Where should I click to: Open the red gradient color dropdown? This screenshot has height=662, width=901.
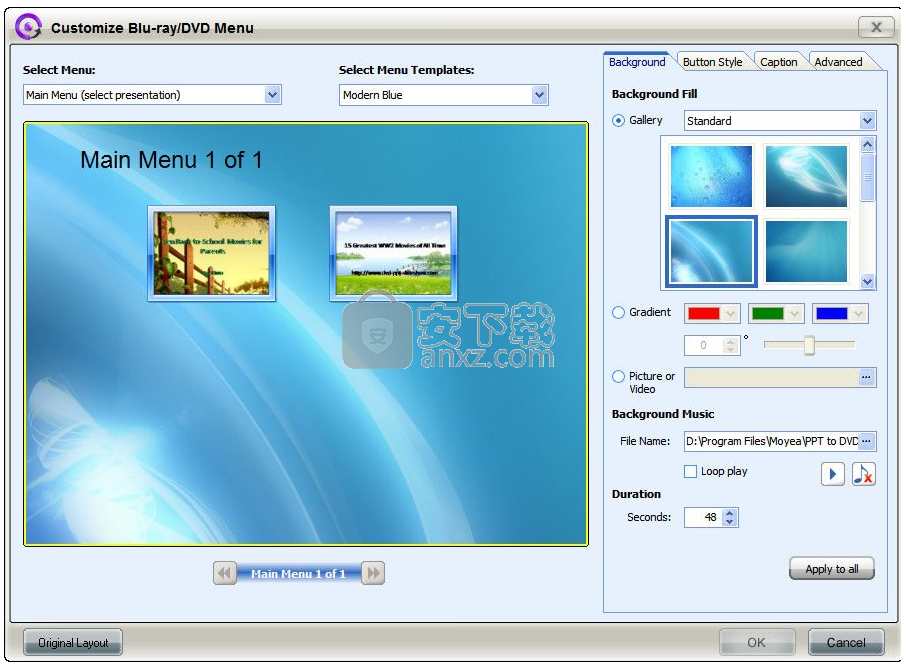click(x=730, y=313)
